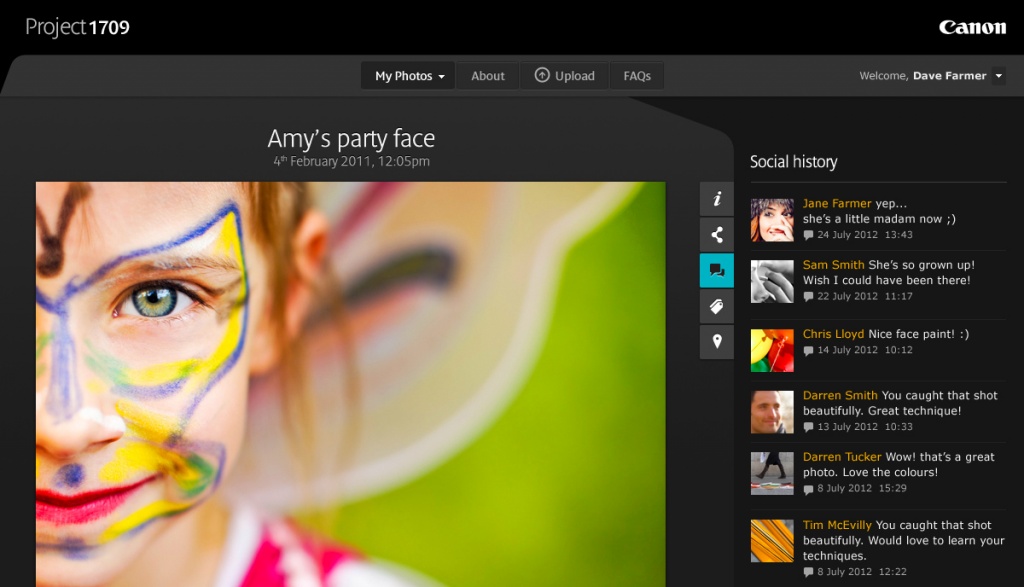The image size is (1024, 587).
Task: Click the photo date "4th February 2011, 12:05pm"
Action: [x=351, y=161]
